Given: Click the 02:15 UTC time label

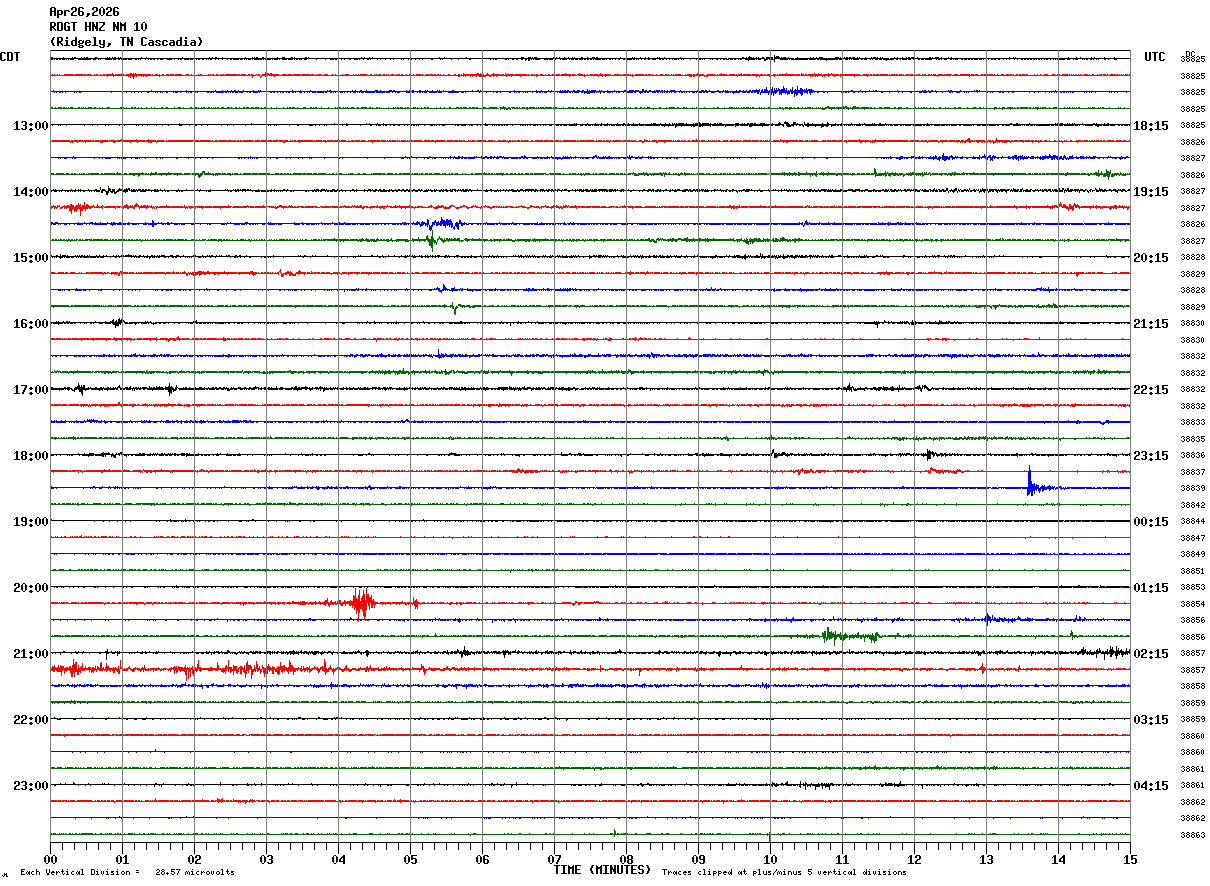Looking at the screenshot, I should click(1151, 654).
